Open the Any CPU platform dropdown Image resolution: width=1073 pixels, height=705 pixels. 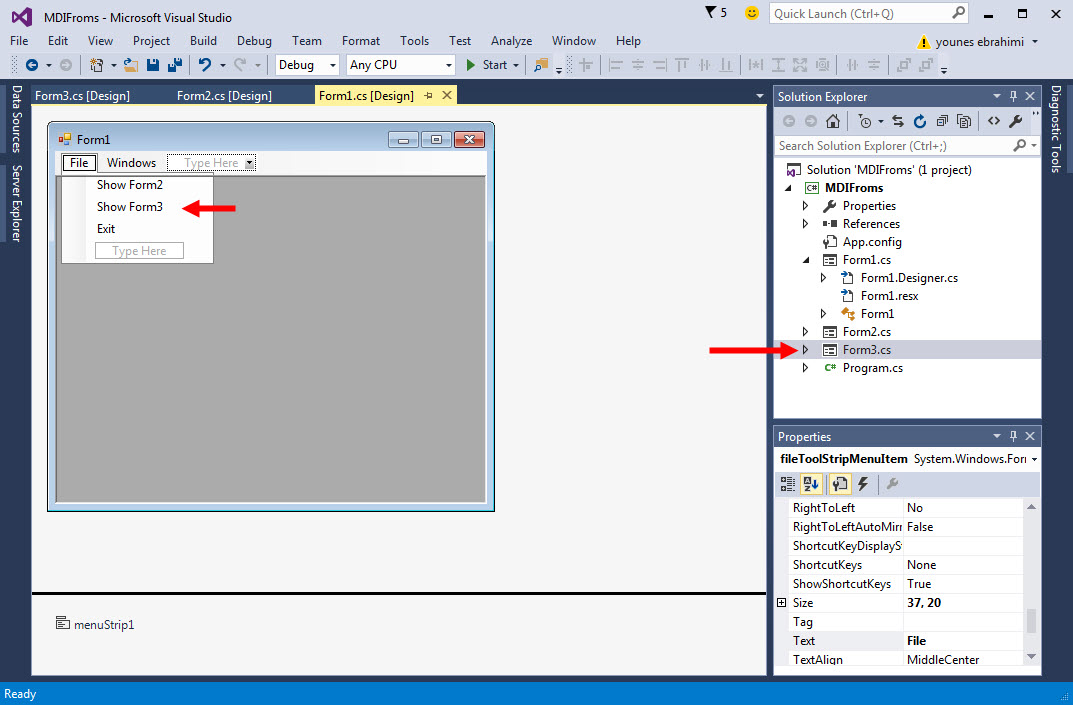400,65
